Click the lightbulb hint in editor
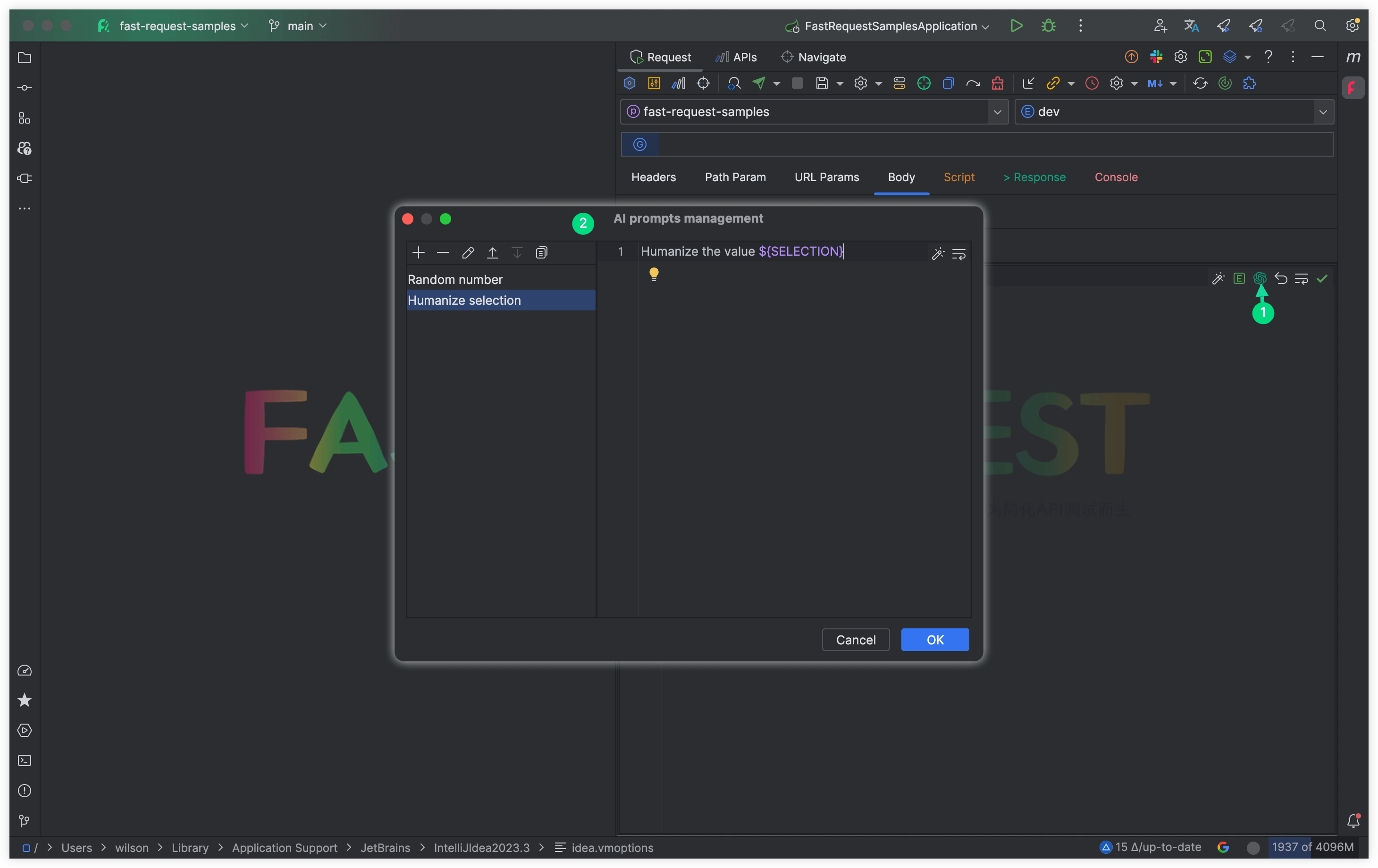This screenshot has height=868, width=1378. (x=654, y=274)
